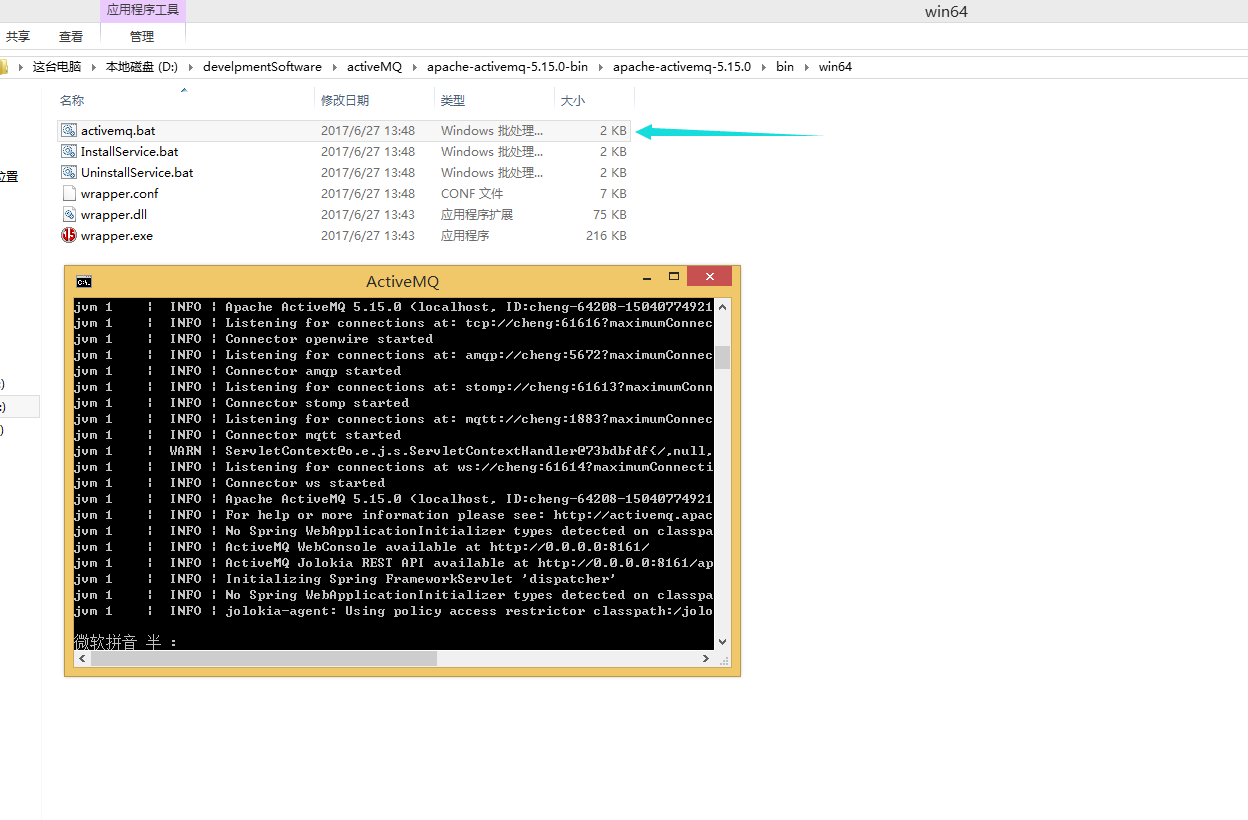Viewport: 1248px width, 820px height.
Task: Expand chevron after develpmentSoftware breadcrumb
Action: (335, 67)
